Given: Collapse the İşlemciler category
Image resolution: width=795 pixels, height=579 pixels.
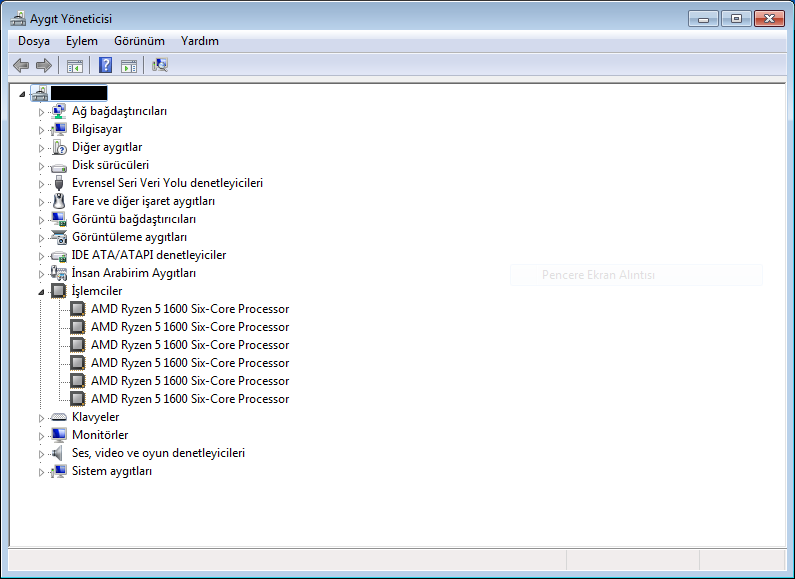Looking at the screenshot, I should (x=41, y=292).
